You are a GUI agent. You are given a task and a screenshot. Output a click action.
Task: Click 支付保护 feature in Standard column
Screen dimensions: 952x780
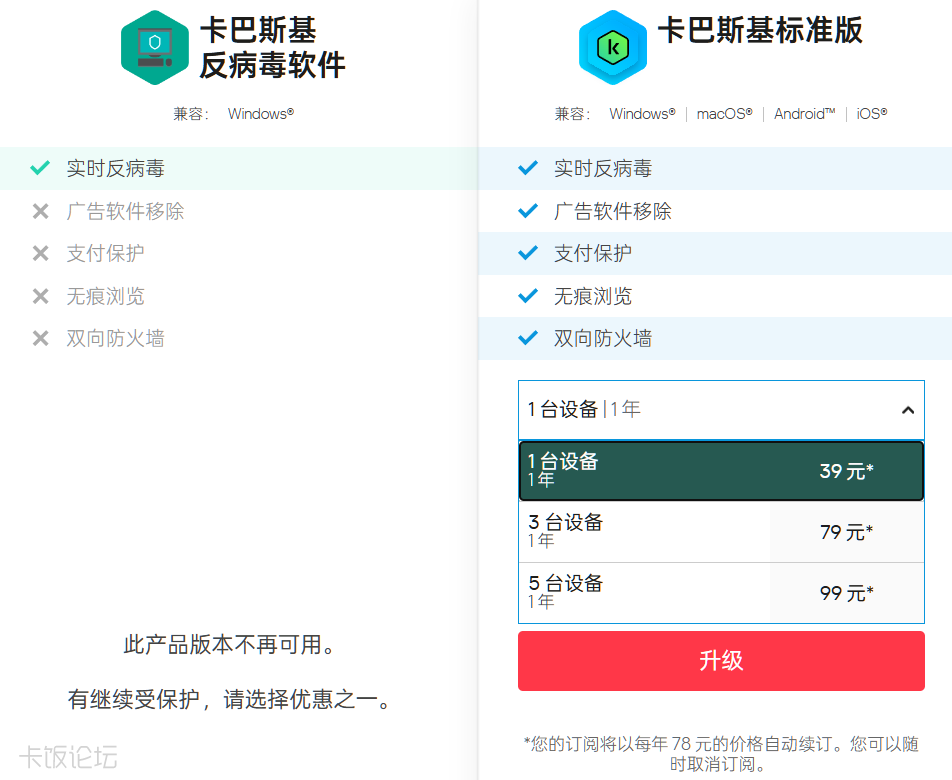(x=593, y=253)
